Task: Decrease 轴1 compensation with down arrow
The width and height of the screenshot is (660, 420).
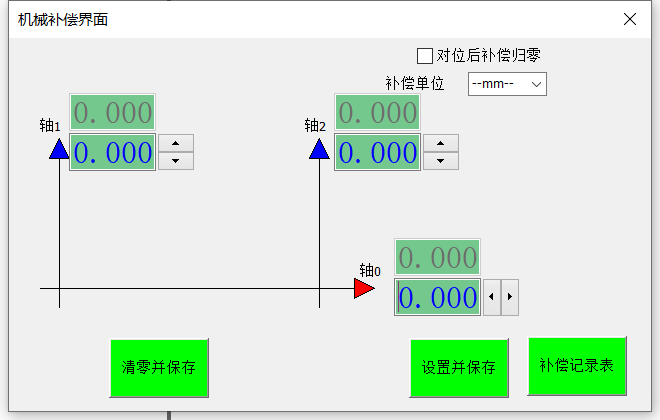Action: tap(176, 161)
